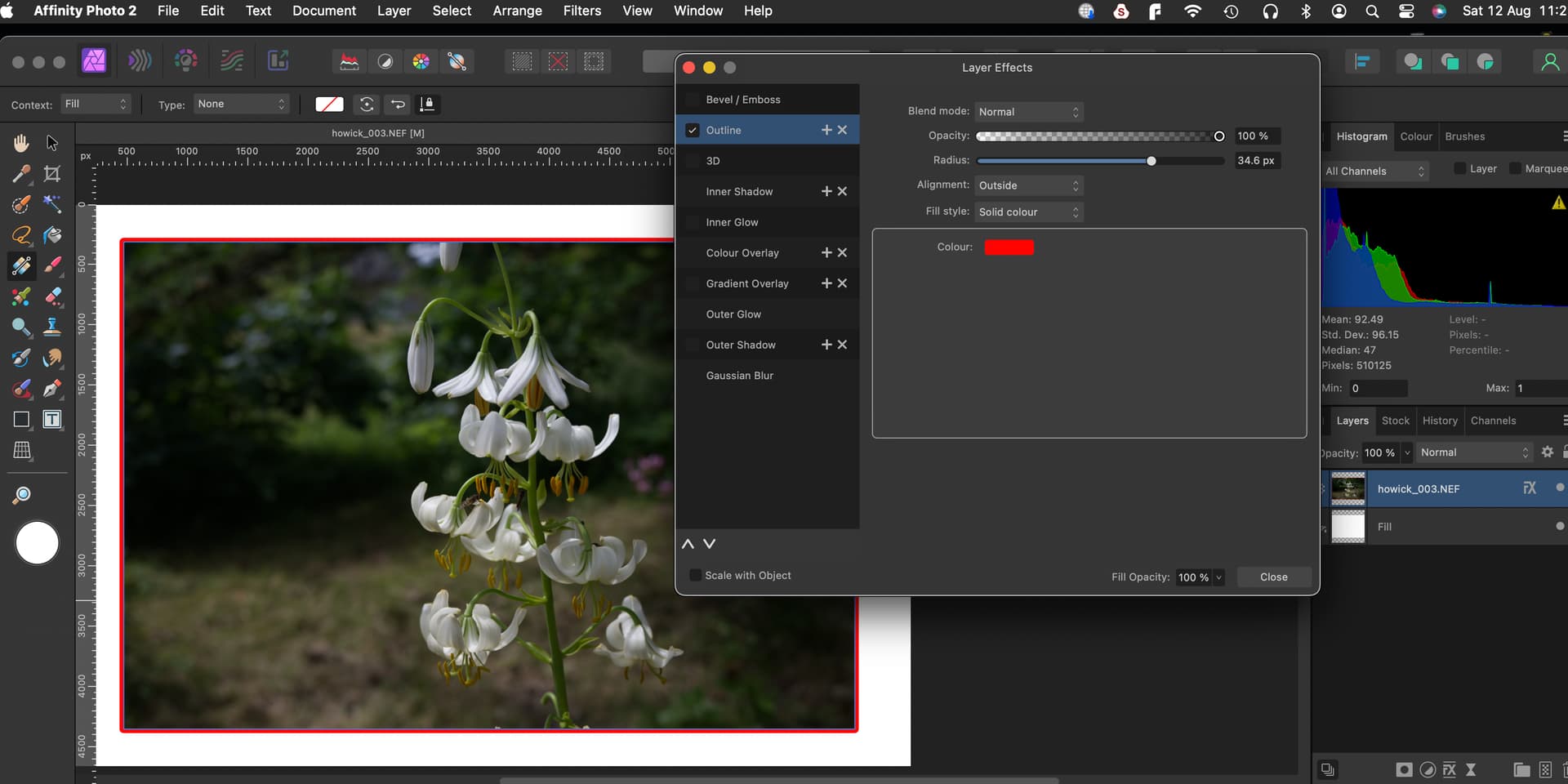Viewport: 1568px width, 784px height.
Task: Remove the Outer Shadow effect with X
Action: tap(842, 345)
